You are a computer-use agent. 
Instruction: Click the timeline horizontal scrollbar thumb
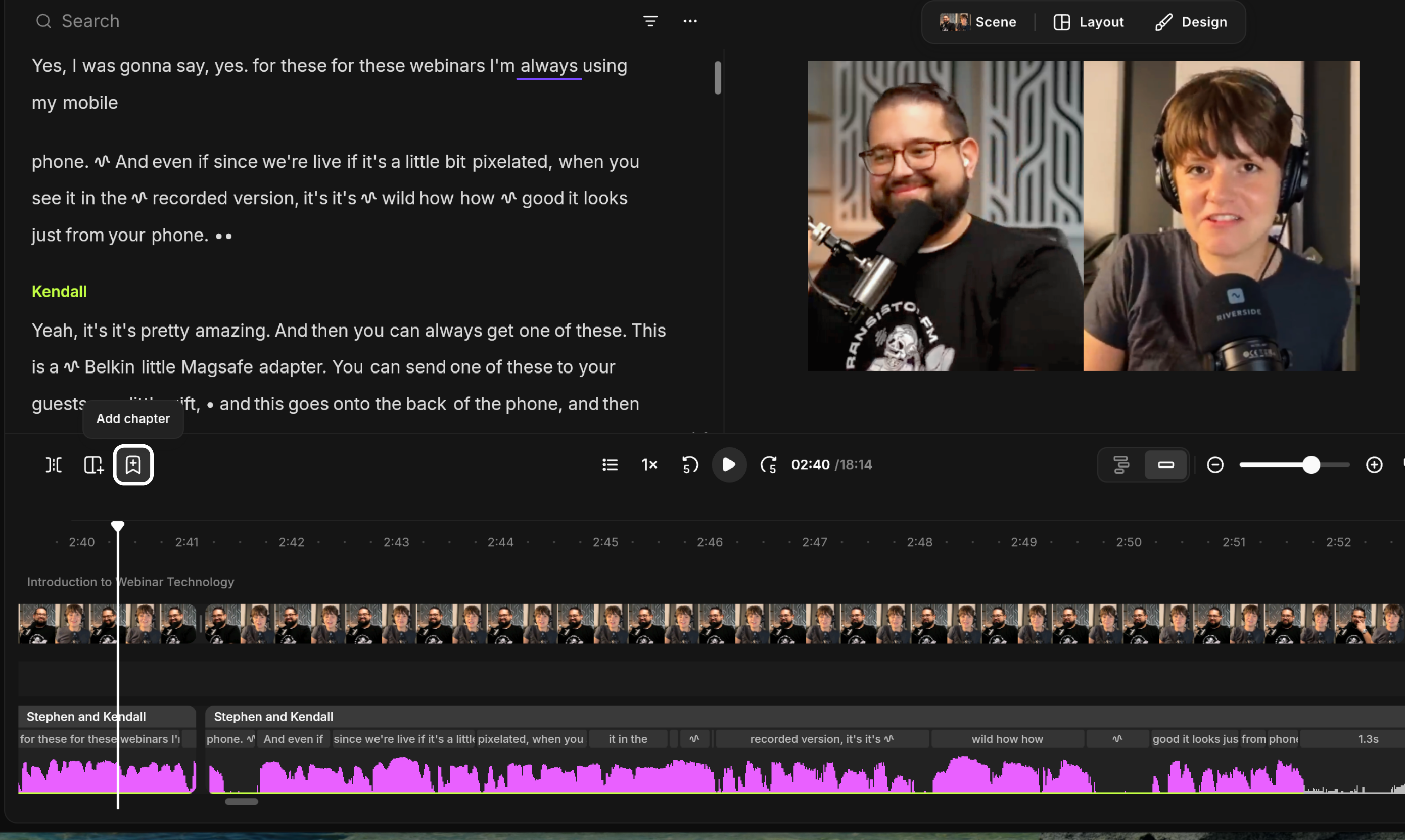[242, 802]
